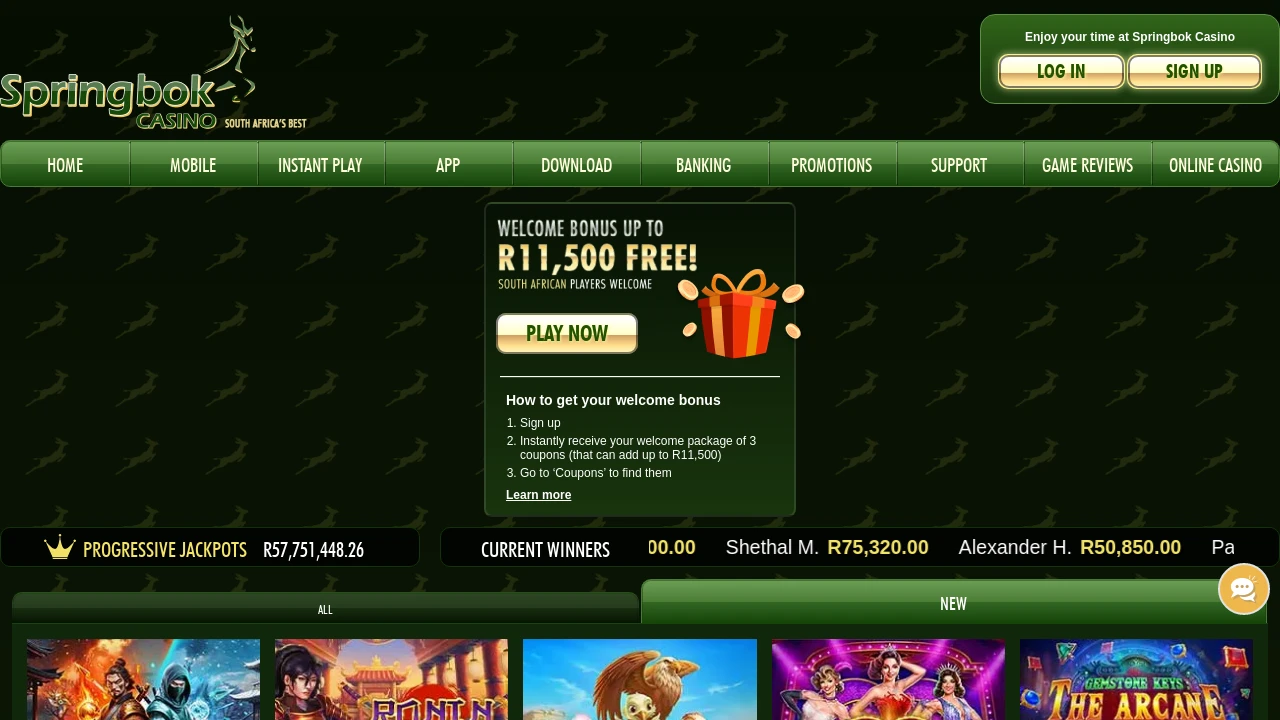Open the eagle game thumbnail
This screenshot has height=720, width=1280.
(640, 680)
